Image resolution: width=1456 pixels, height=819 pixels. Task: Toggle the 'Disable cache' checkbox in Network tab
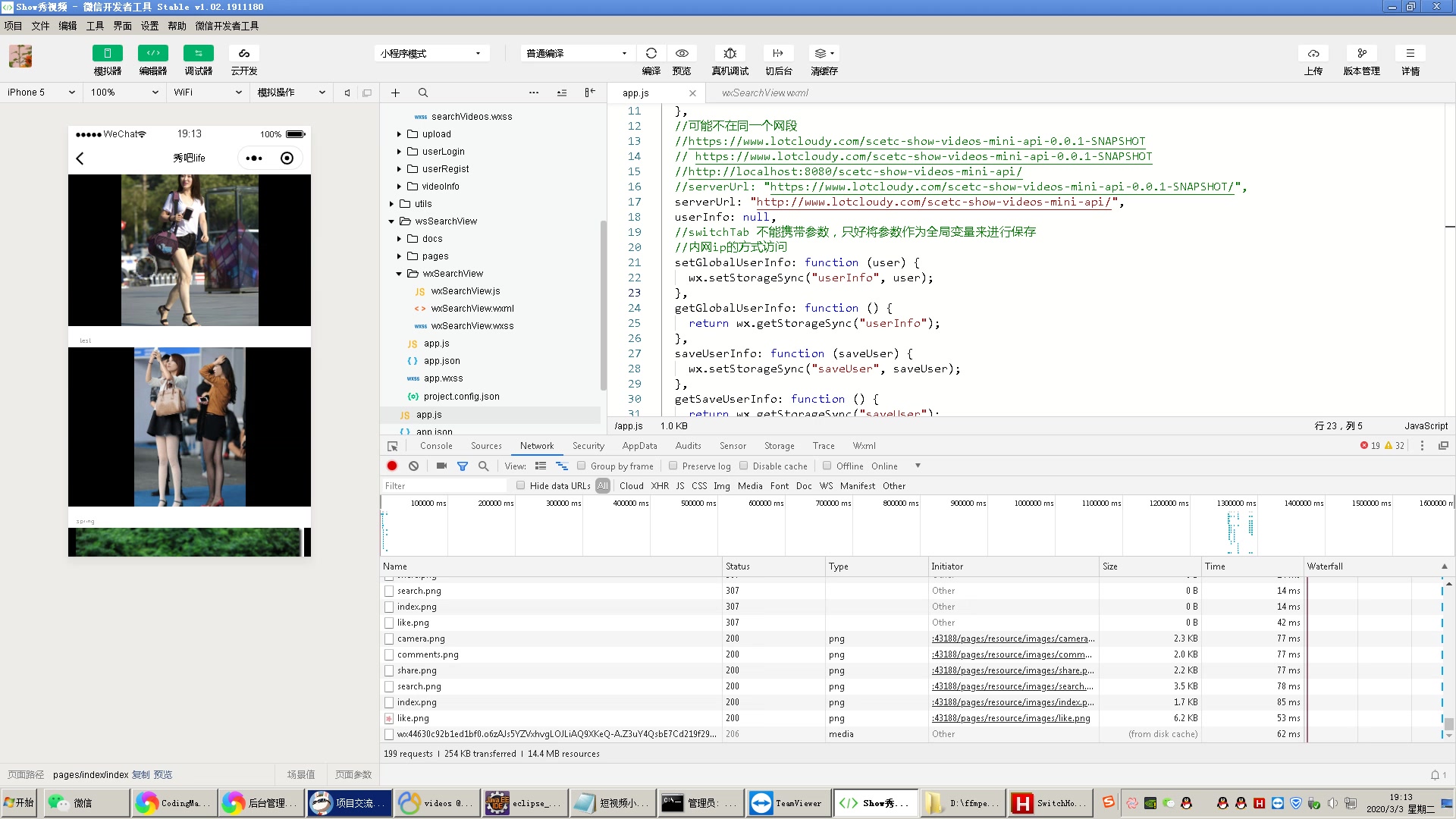tap(744, 466)
